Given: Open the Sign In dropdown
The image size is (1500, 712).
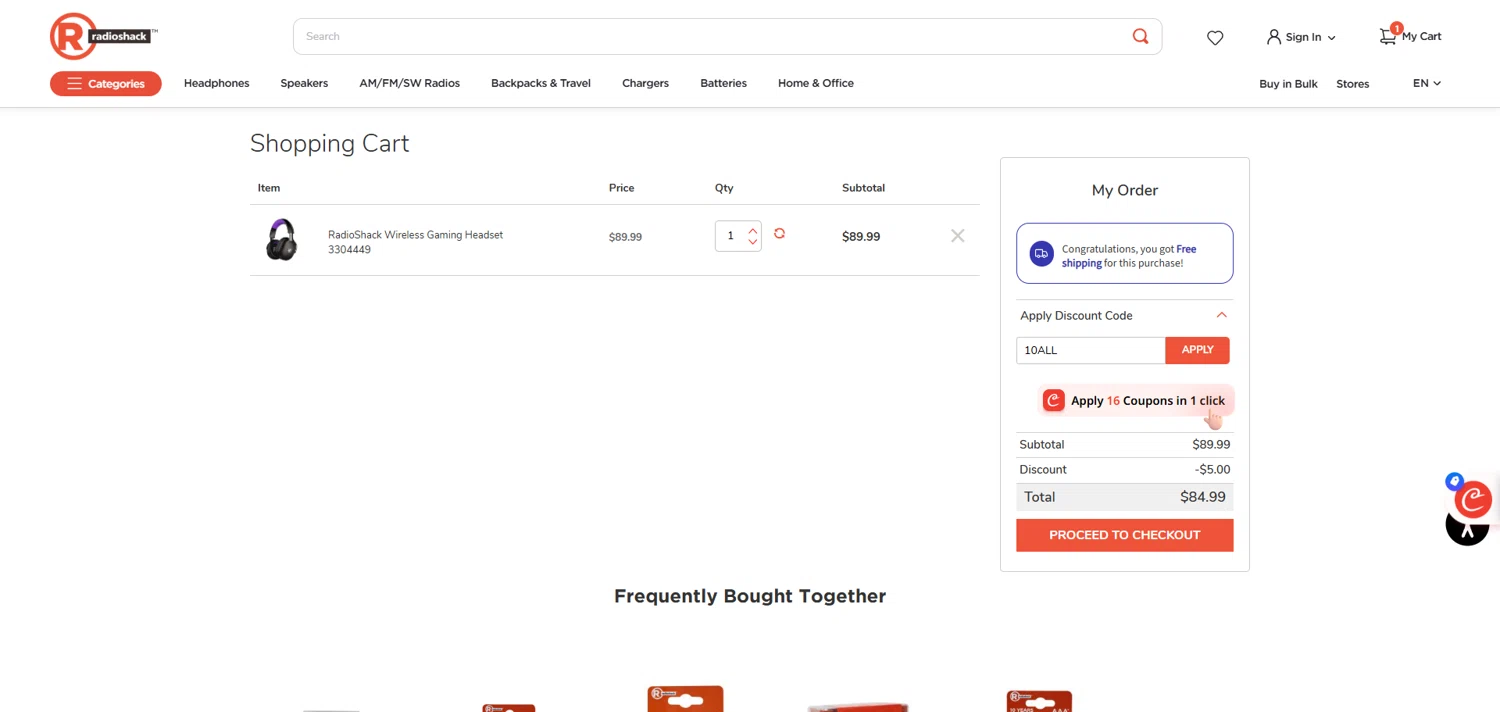Looking at the screenshot, I should (x=1301, y=37).
